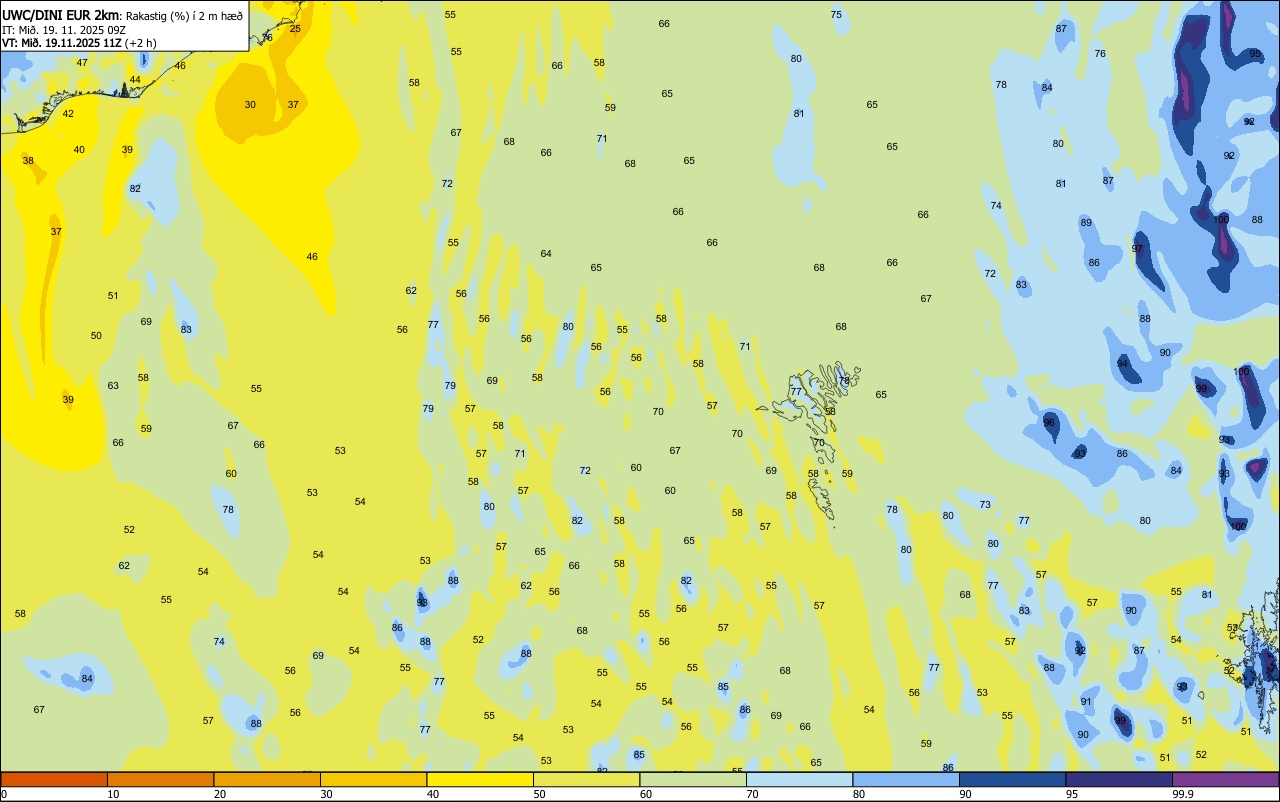Click the humidity value '30' in the orange area
Viewport: 1280px width, 802px height.
(250, 104)
